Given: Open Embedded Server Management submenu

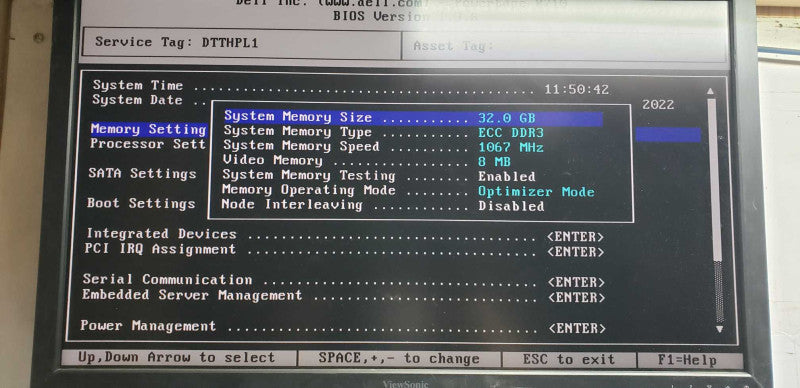Looking at the screenshot, I should point(344,296).
